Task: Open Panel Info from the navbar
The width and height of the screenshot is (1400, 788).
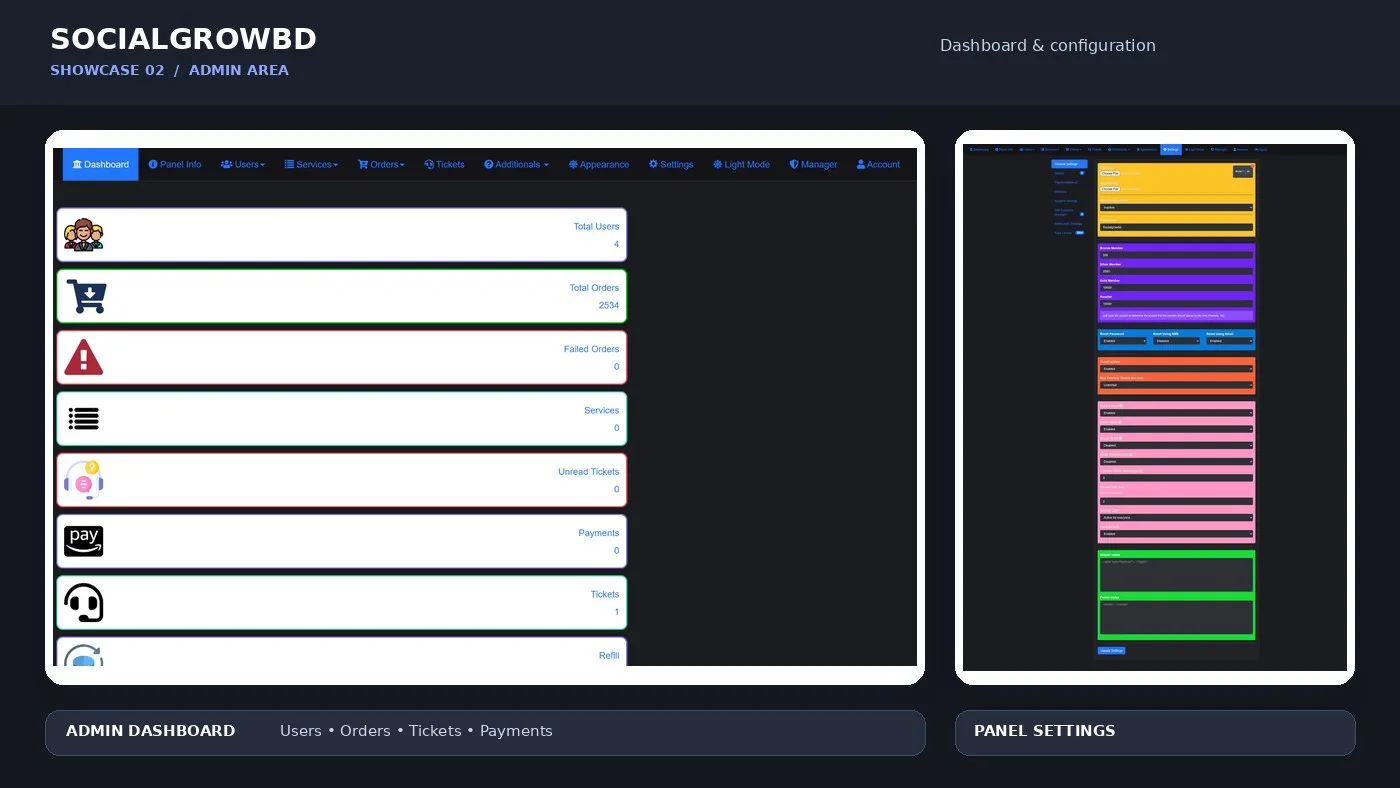Action: 175,164
